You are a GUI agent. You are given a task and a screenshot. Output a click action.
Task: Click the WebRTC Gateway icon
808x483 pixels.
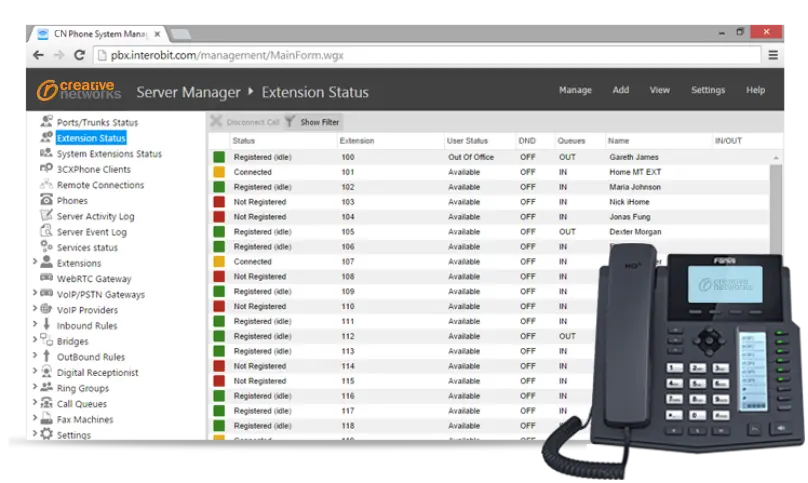pyautogui.click(x=47, y=278)
